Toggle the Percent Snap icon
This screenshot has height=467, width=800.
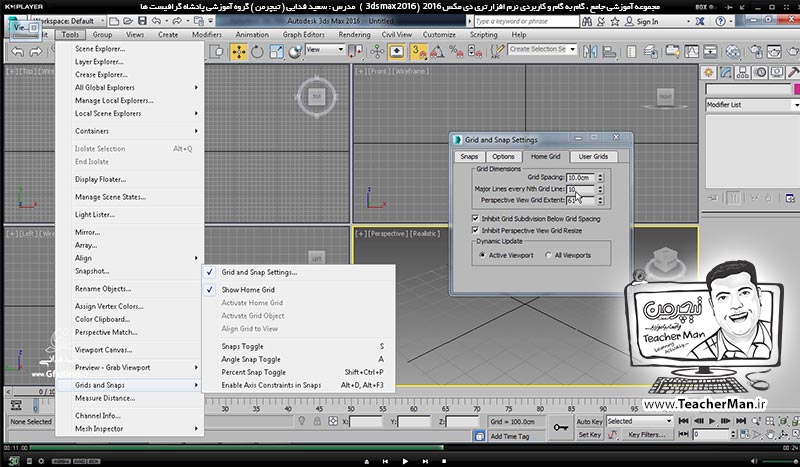coord(456,52)
